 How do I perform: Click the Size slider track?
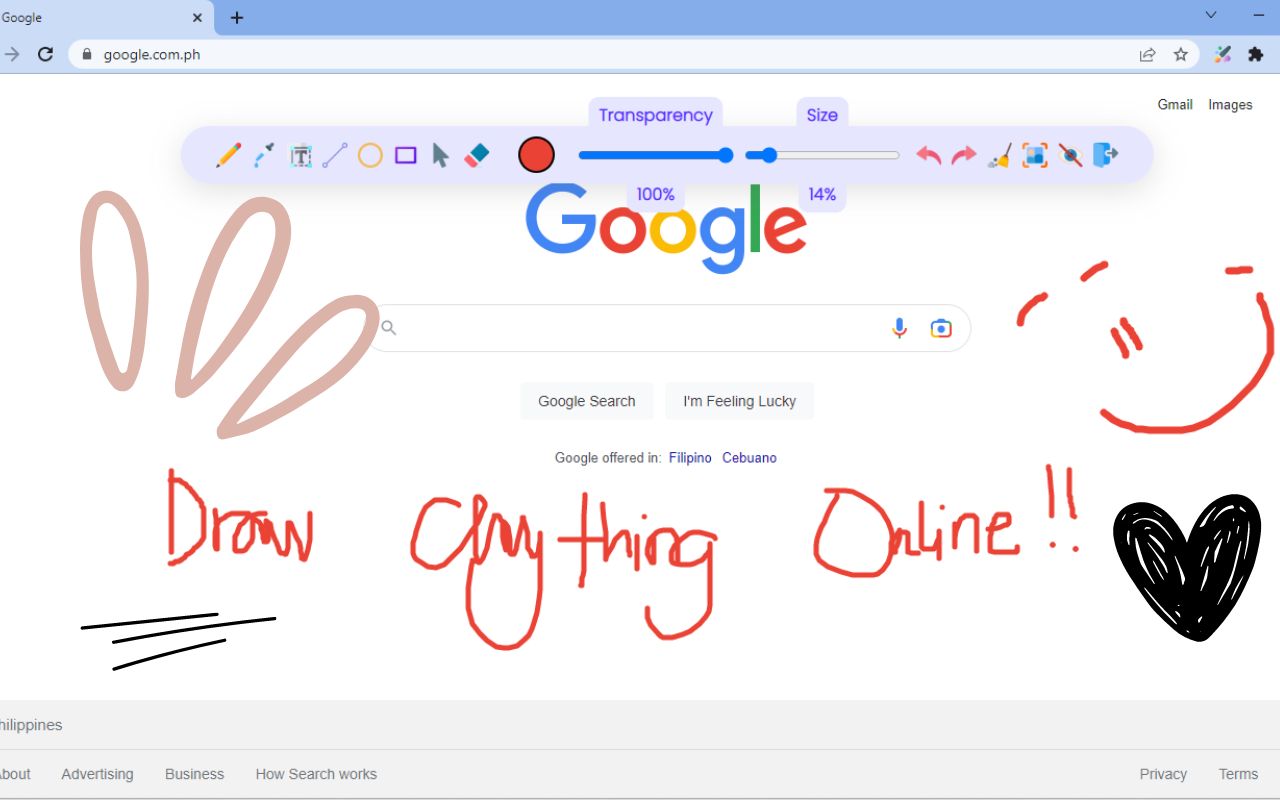[823, 155]
